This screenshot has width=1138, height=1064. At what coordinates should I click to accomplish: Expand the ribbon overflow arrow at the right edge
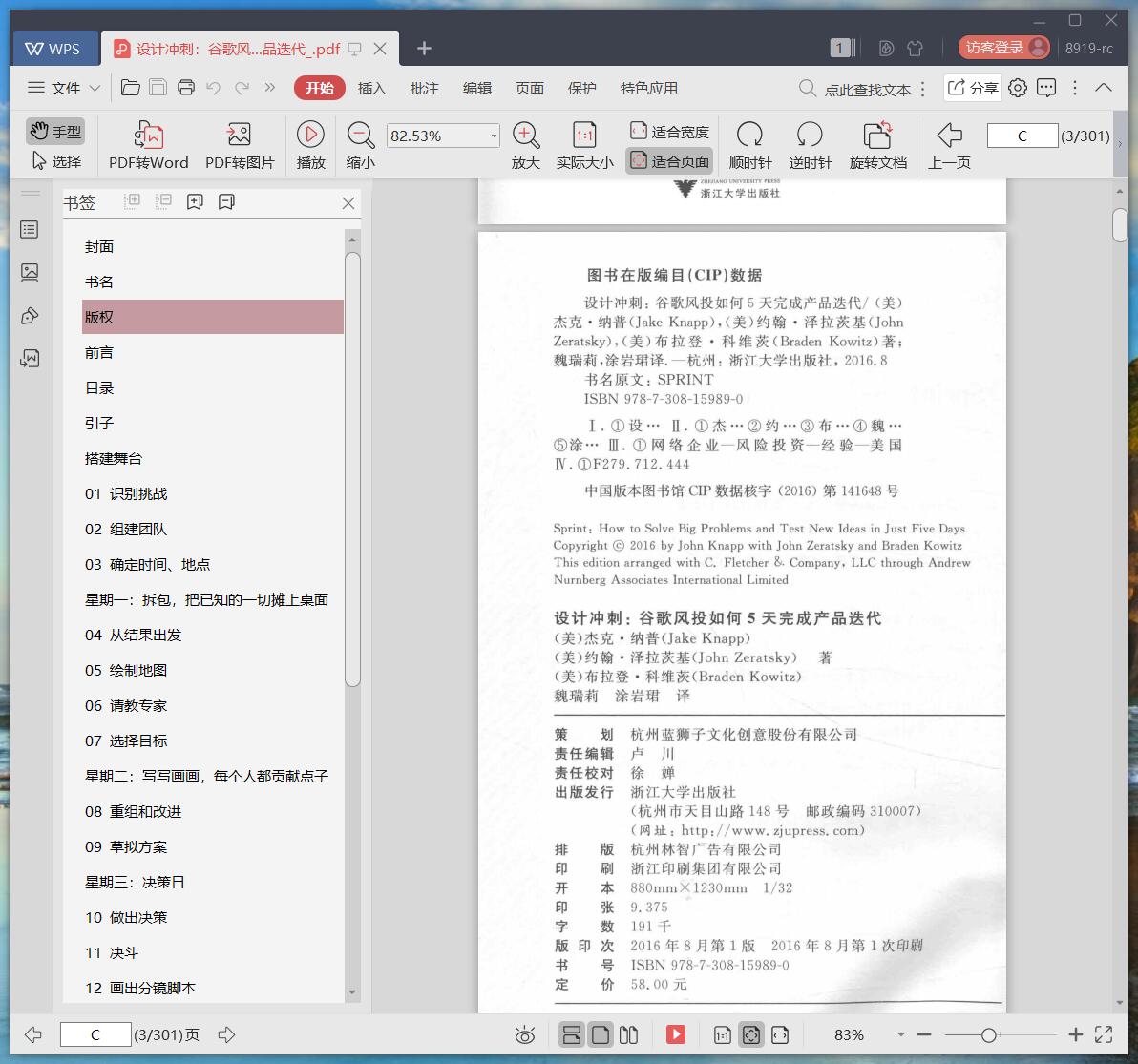point(1120,143)
